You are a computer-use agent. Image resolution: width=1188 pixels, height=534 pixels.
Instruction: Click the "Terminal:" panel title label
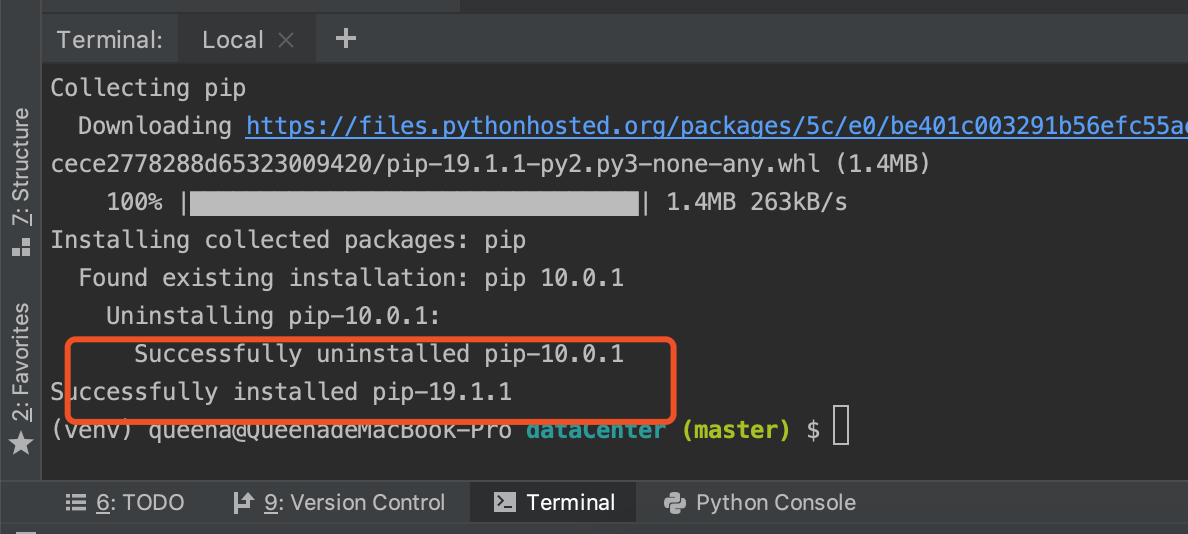109,40
